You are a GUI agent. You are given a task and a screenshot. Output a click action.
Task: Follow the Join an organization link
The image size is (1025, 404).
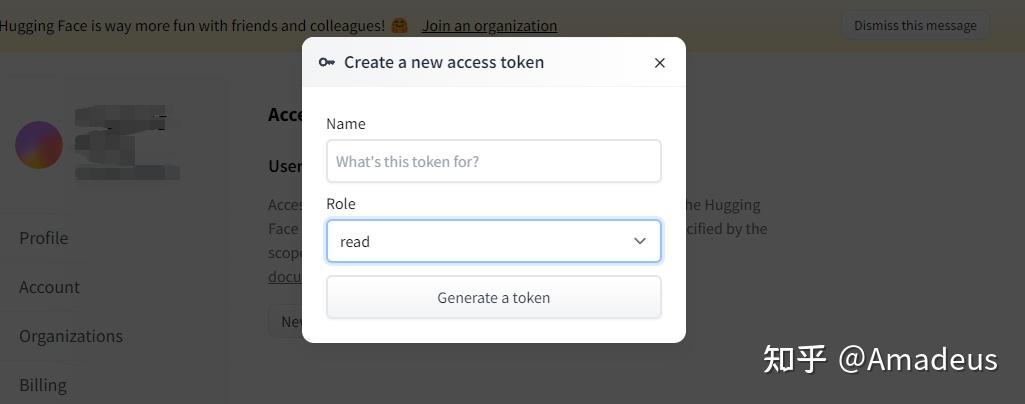click(x=490, y=25)
